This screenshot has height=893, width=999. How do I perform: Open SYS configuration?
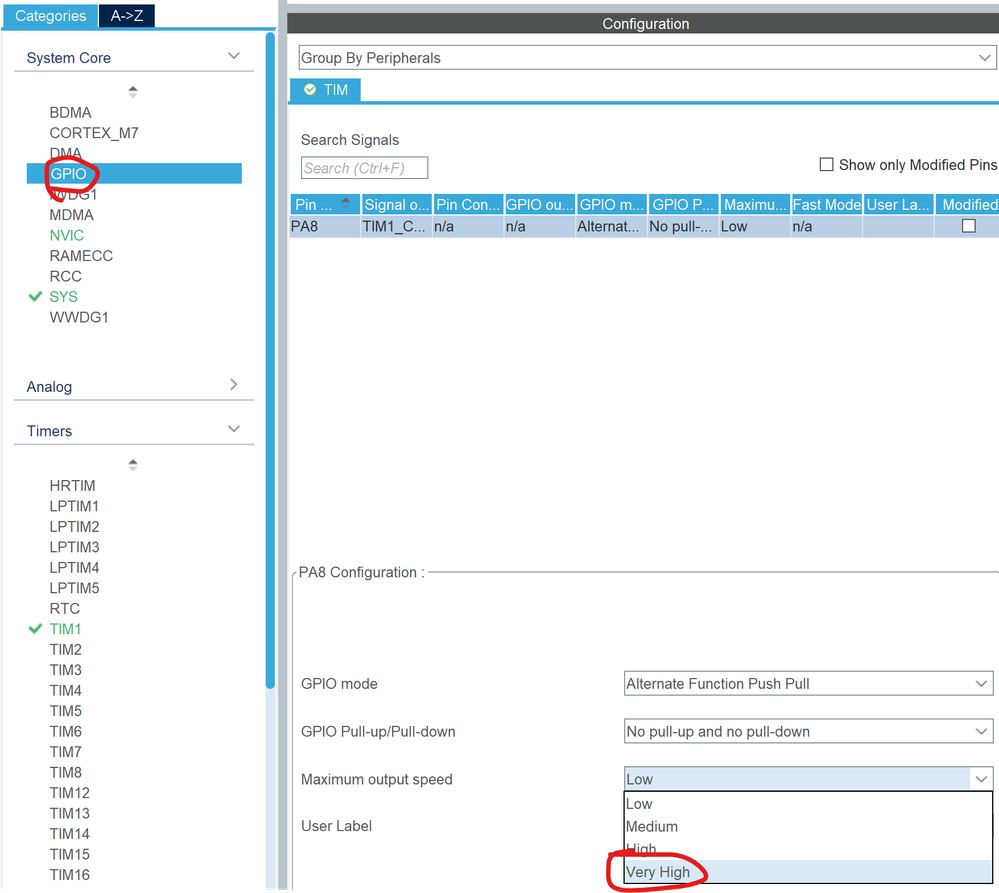pos(63,297)
